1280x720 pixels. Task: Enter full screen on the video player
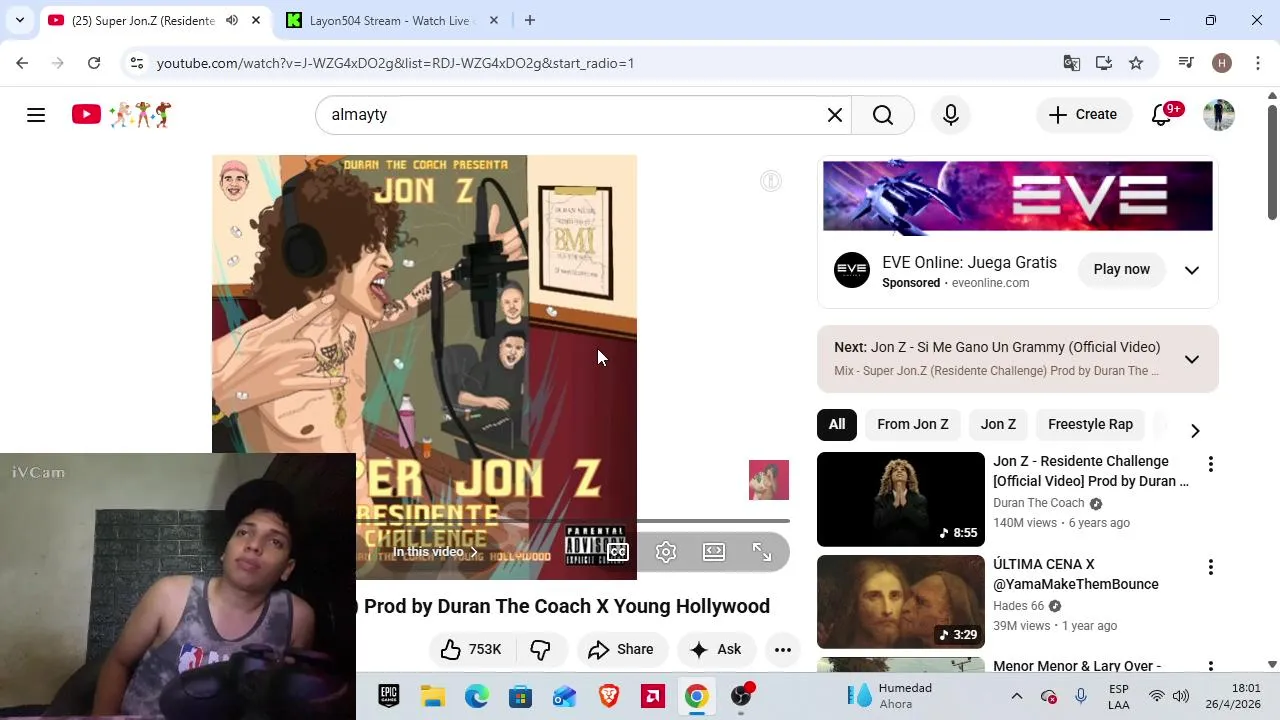[762, 552]
